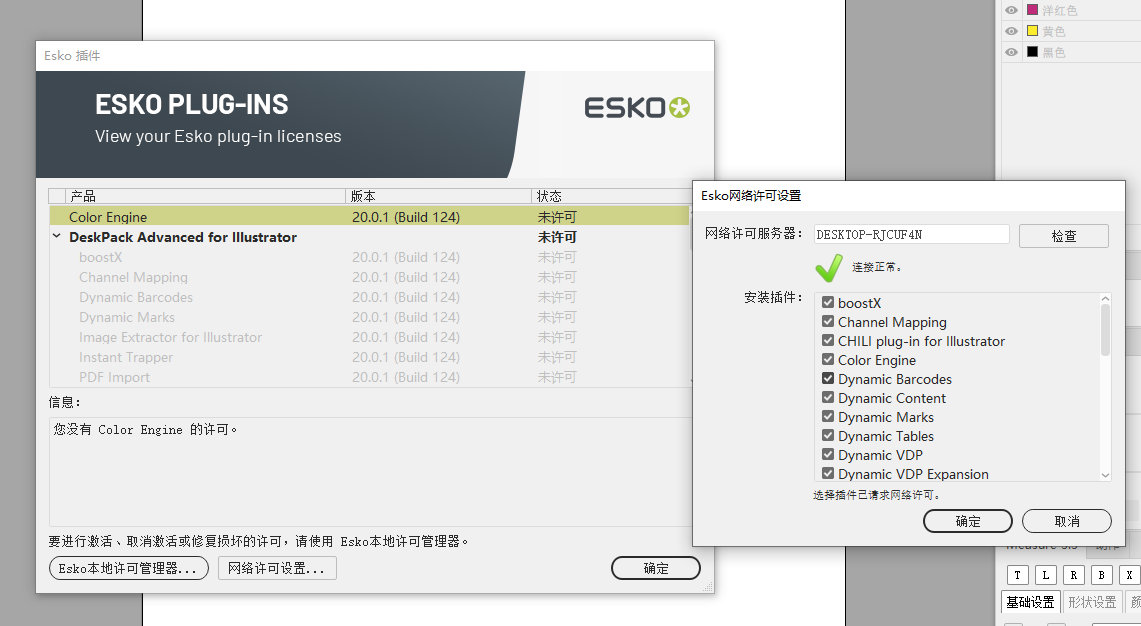Screen dimensions: 1141x626
Task: Click the 未许可 status of DeskPack Advanced
Action: point(557,237)
